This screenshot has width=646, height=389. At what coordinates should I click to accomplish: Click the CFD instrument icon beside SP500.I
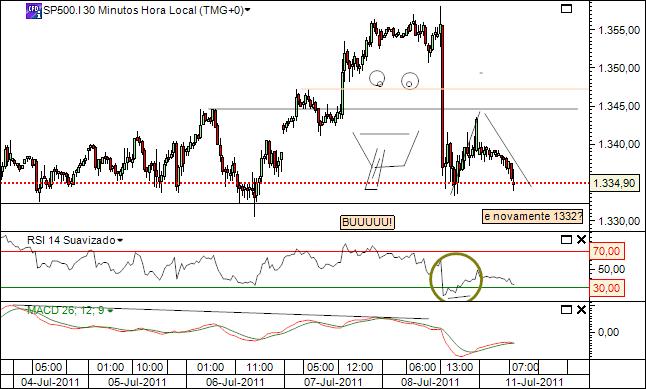pos(34,11)
